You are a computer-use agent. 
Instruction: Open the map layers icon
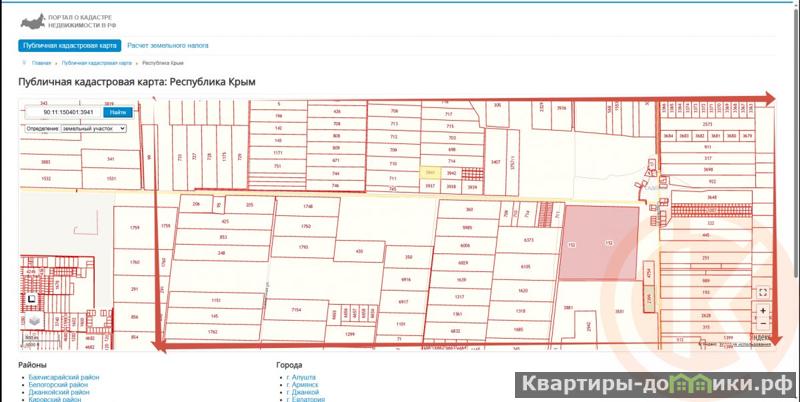coord(31,323)
